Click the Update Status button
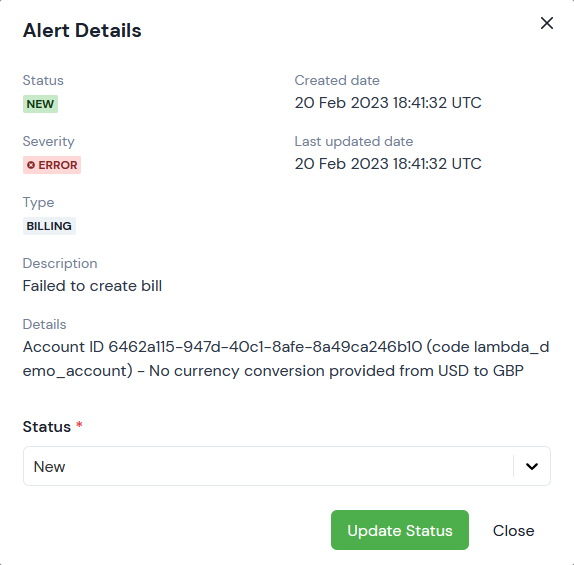 click(x=400, y=530)
